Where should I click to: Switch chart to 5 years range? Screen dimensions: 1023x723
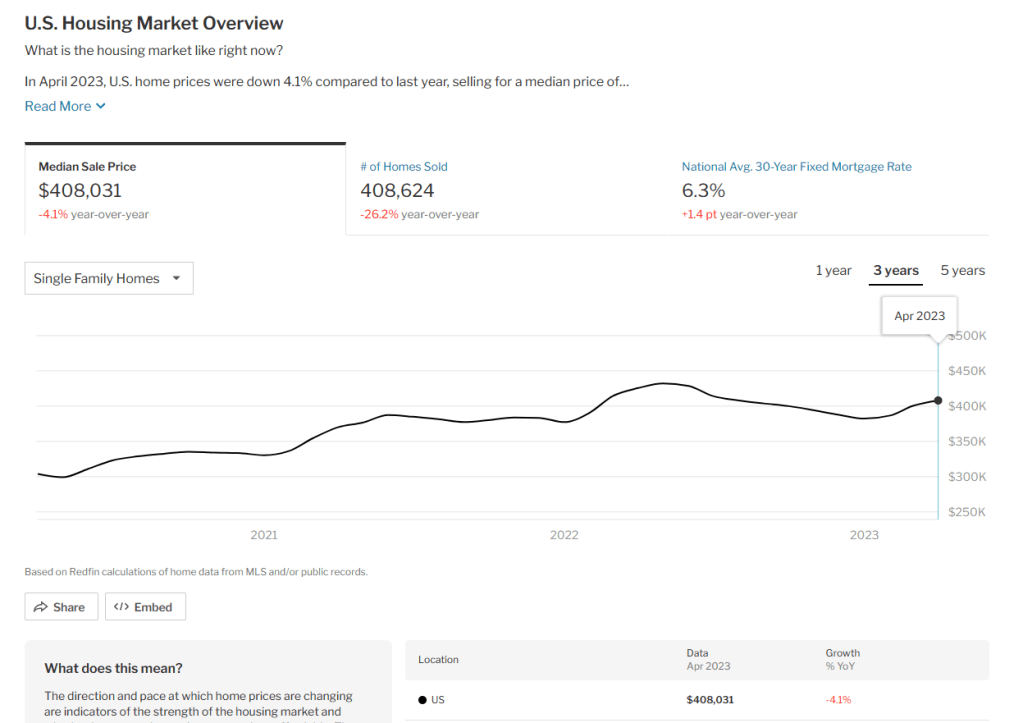(962, 271)
